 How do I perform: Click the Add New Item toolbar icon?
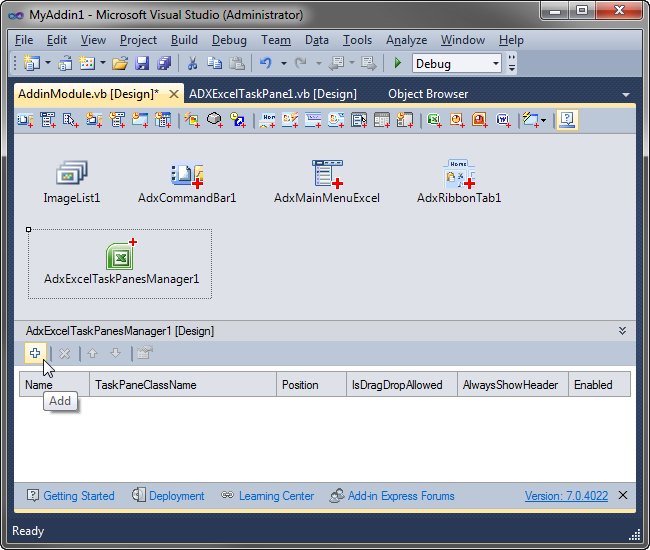[87, 63]
